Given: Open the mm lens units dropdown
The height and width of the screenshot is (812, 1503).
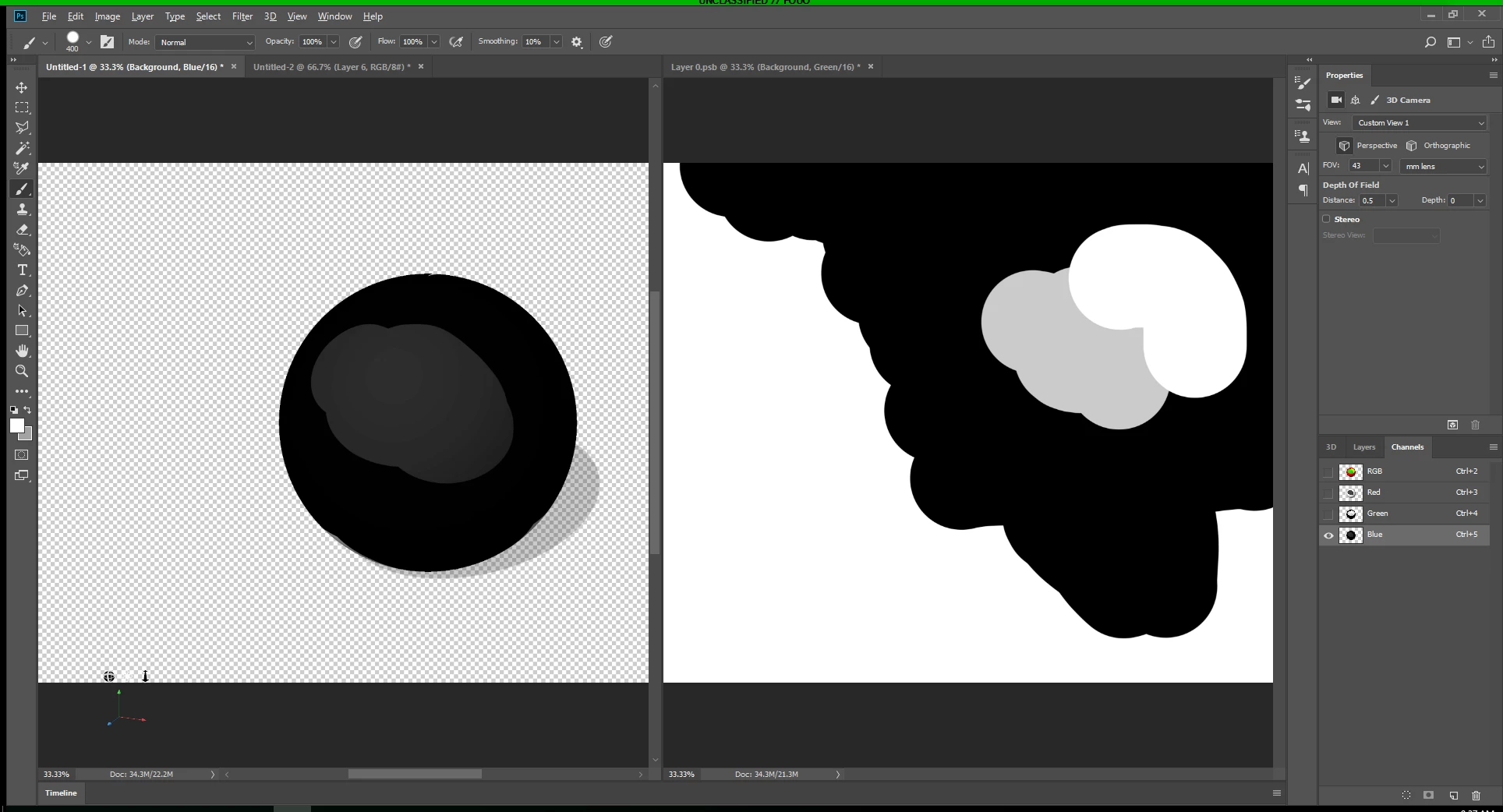Looking at the screenshot, I should tap(1444, 167).
